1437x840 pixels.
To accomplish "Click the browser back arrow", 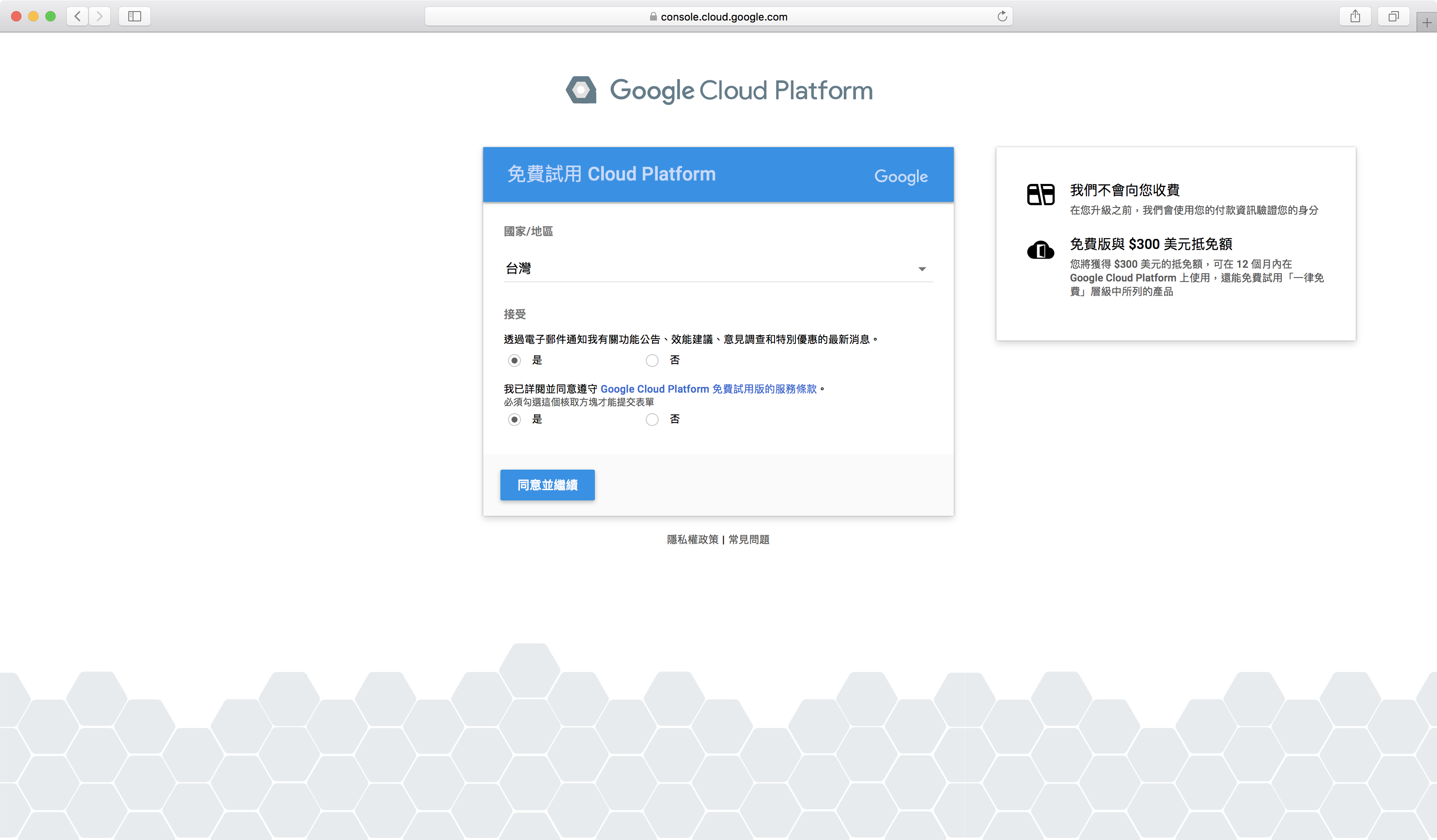I will pos(77,16).
